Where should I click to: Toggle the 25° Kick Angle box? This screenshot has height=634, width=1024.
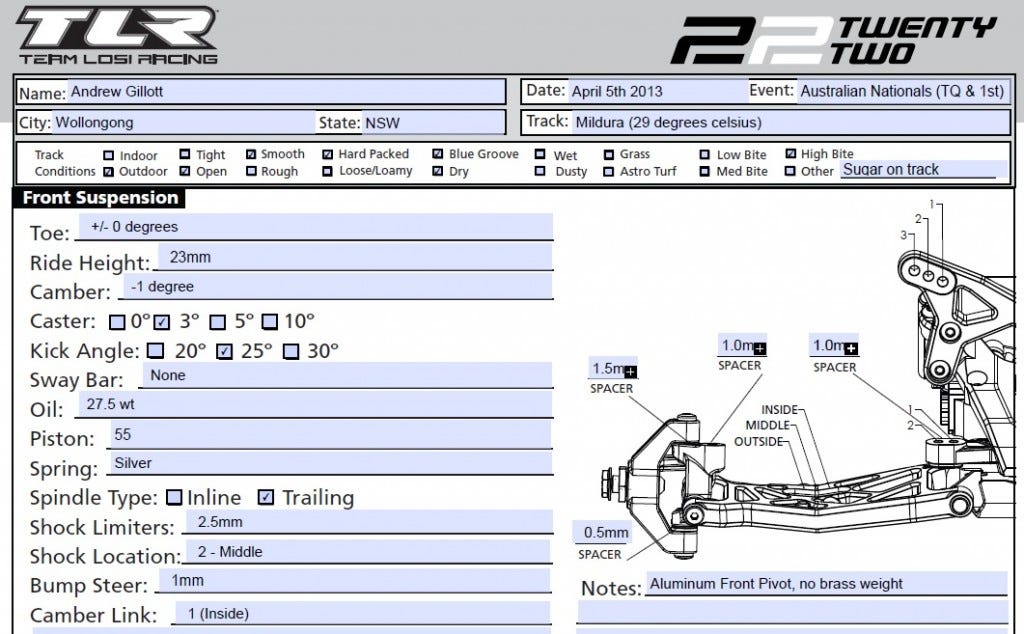225,352
